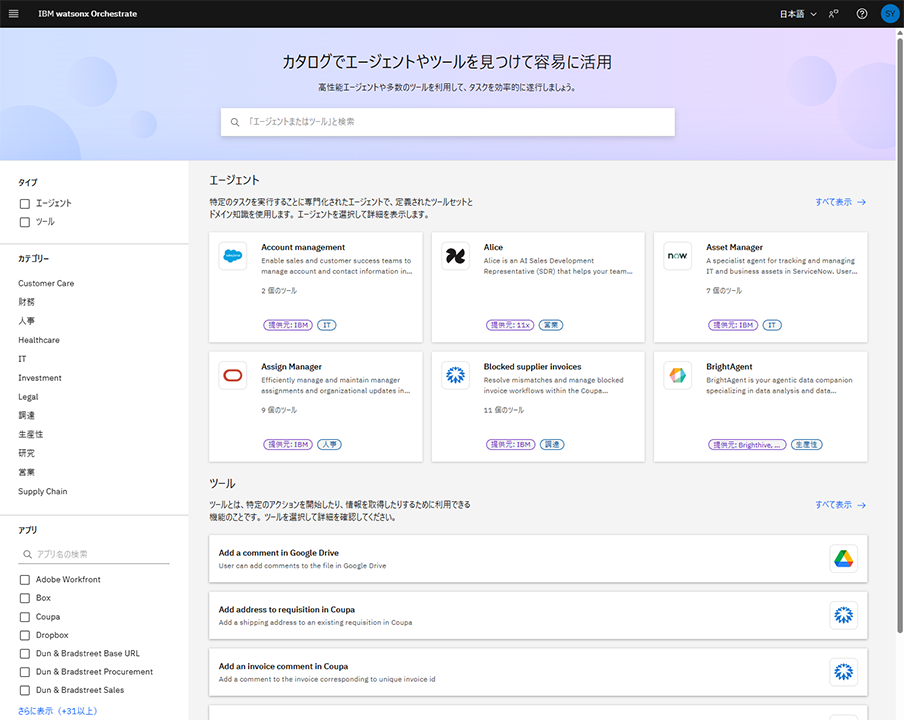The height and width of the screenshot is (720, 904).
Task: Enable the エージェント type checkbox
Action: point(25,203)
